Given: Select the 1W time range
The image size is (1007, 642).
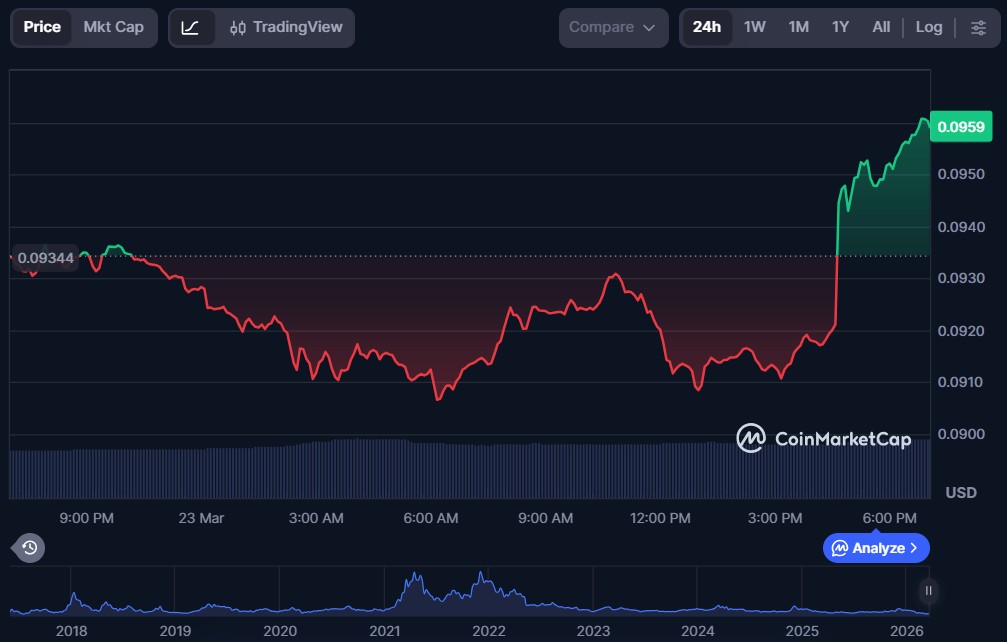Looking at the screenshot, I should (x=754, y=27).
